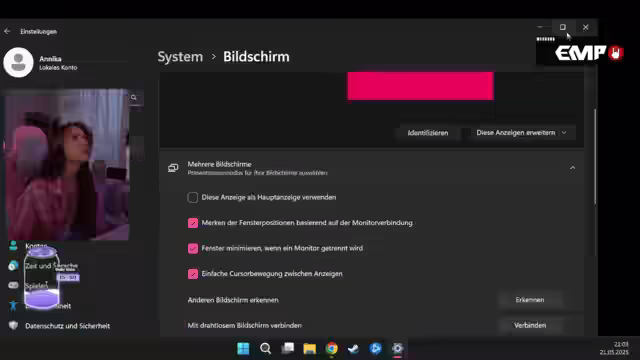The image size is (640, 360).
Task: Open the blue app icon next to Steam
Action: (376, 349)
